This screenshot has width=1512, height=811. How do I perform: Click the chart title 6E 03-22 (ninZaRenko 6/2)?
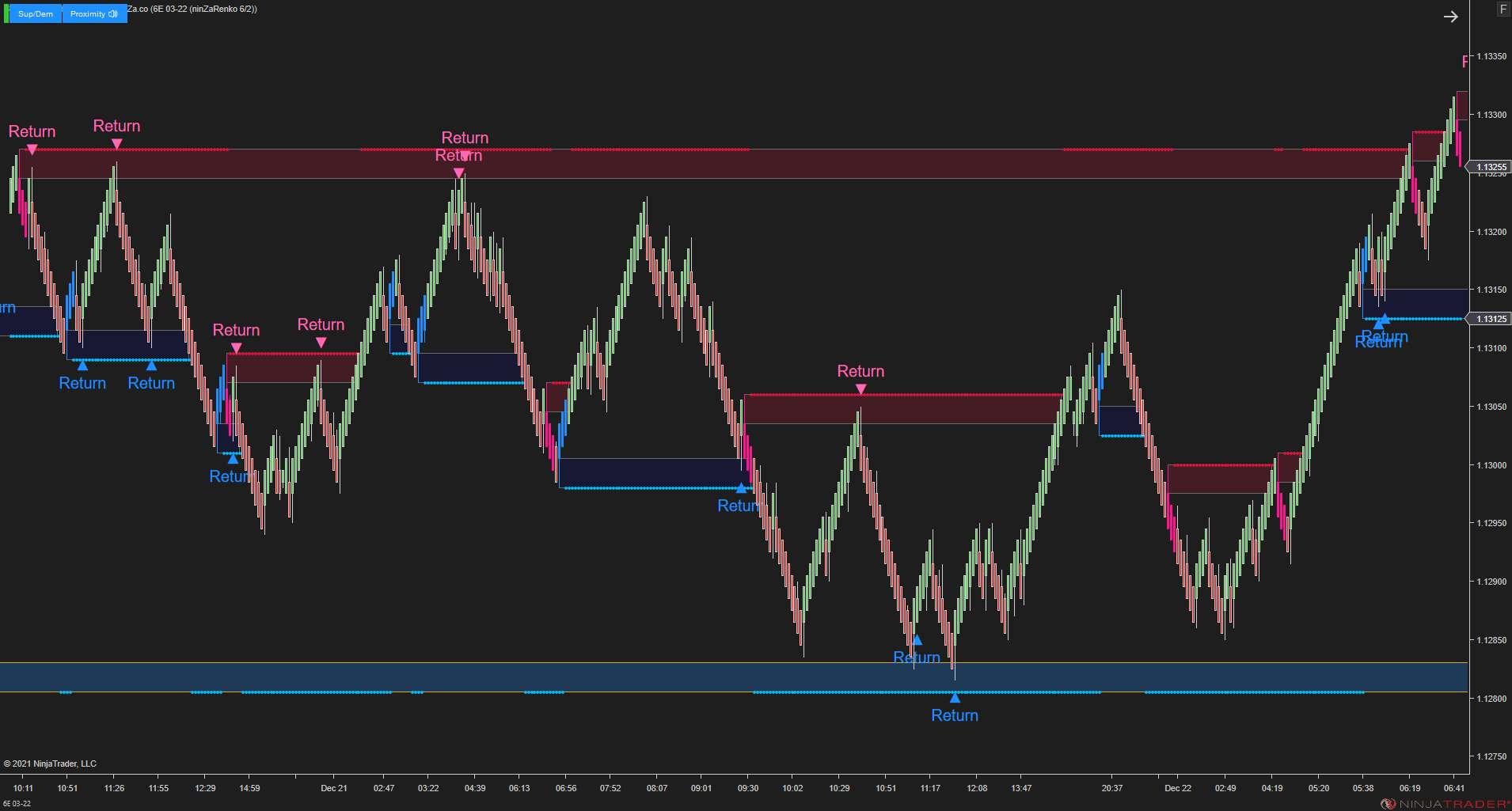click(x=193, y=9)
